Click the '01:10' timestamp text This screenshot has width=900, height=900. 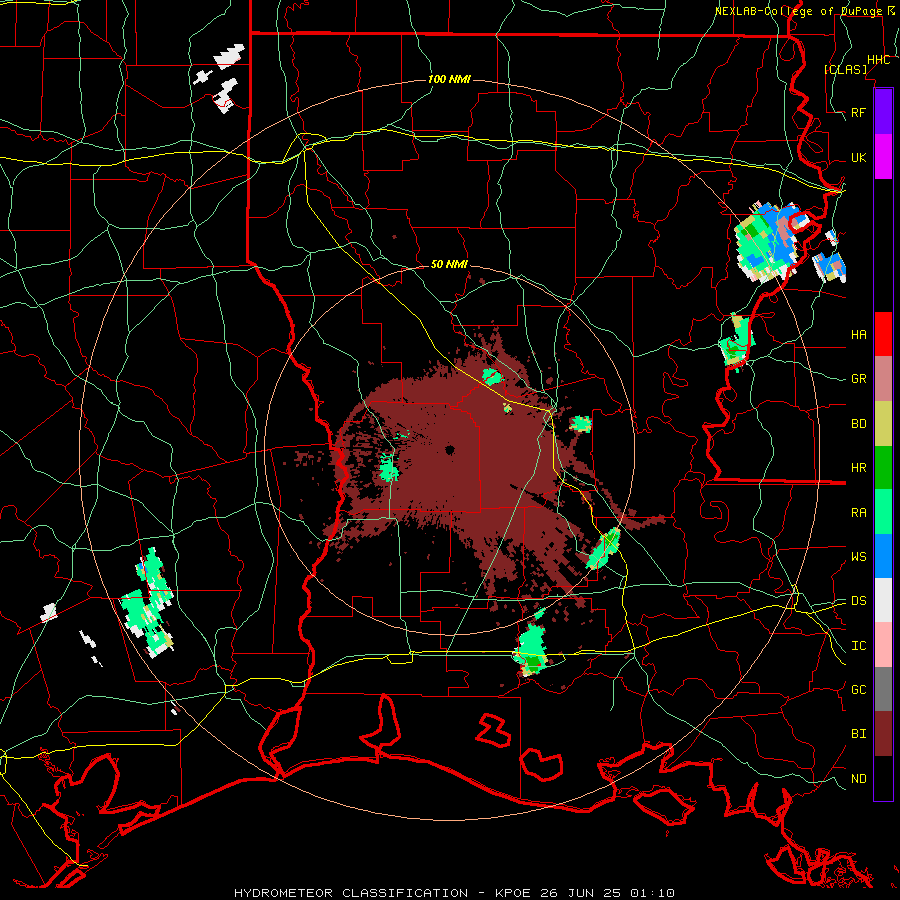coord(651,893)
